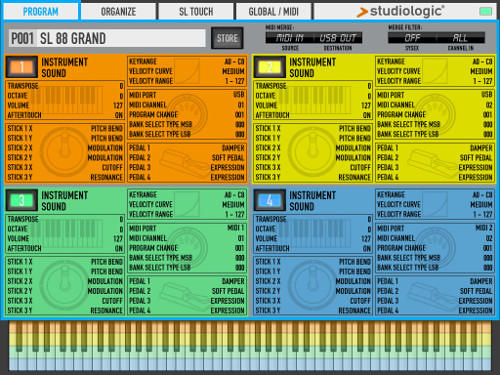This screenshot has width=500, height=375.
Task: Click zone 1 velocity curve graph icon
Action: pos(187,71)
